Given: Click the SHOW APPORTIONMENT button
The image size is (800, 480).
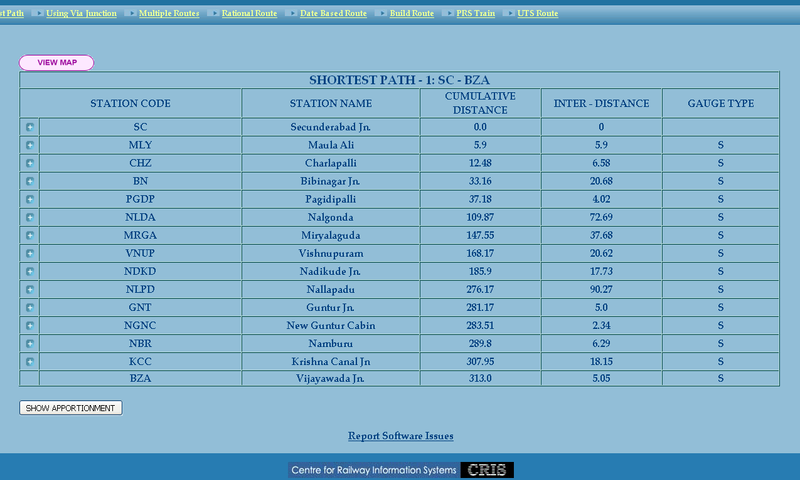Looking at the screenshot, I should click(70, 408).
